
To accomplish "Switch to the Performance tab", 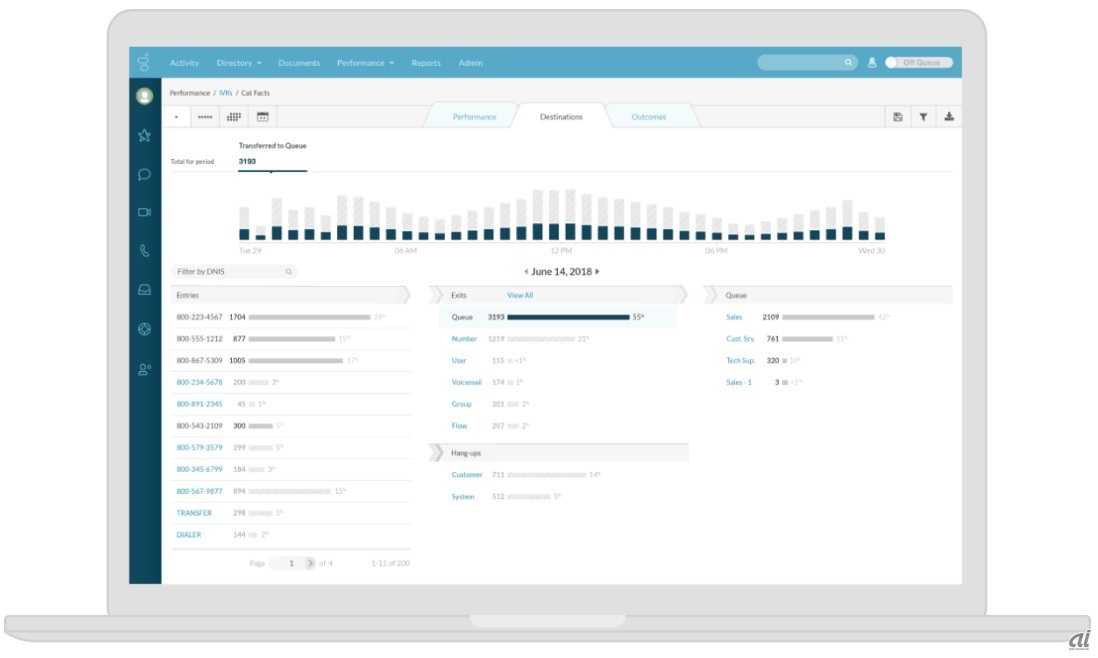I will 474,117.
